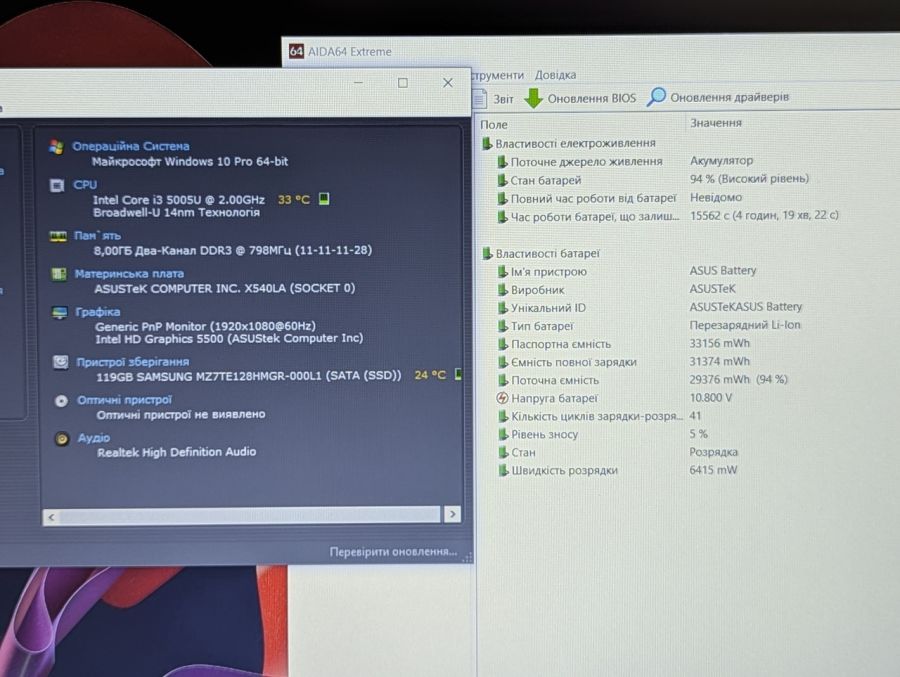The height and width of the screenshot is (677, 900).
Task: Select the Час роботи батареї, що залиш... icon
Action: [502, 216]
